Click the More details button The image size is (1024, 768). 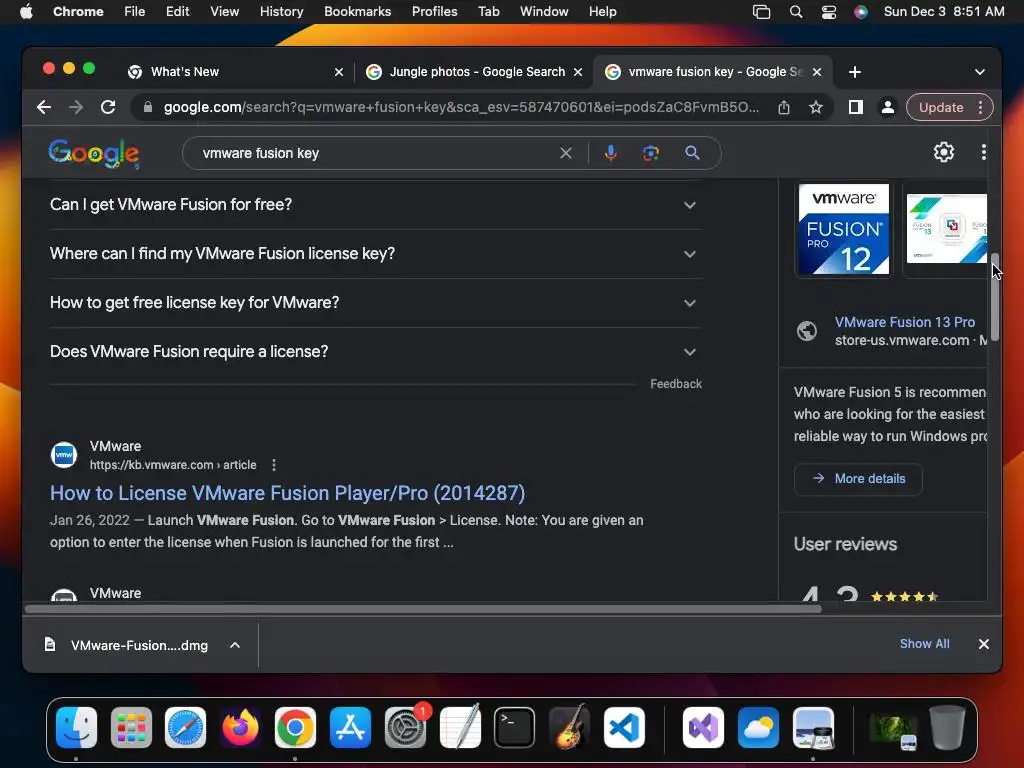tap(858, 479)
